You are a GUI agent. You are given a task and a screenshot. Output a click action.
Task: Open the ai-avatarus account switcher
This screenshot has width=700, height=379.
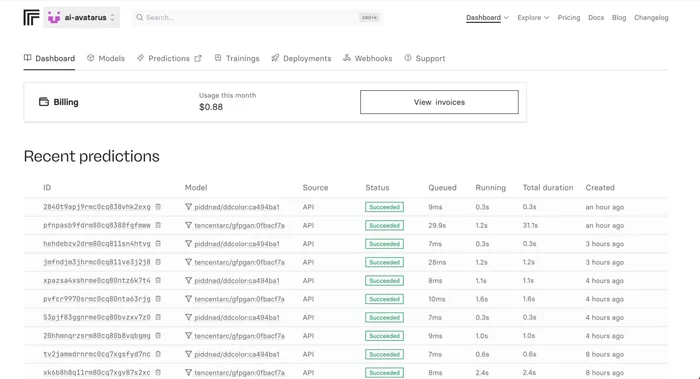82,17
